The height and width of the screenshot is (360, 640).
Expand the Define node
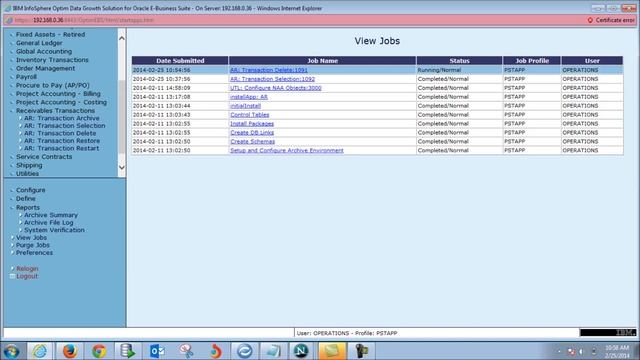26,199
